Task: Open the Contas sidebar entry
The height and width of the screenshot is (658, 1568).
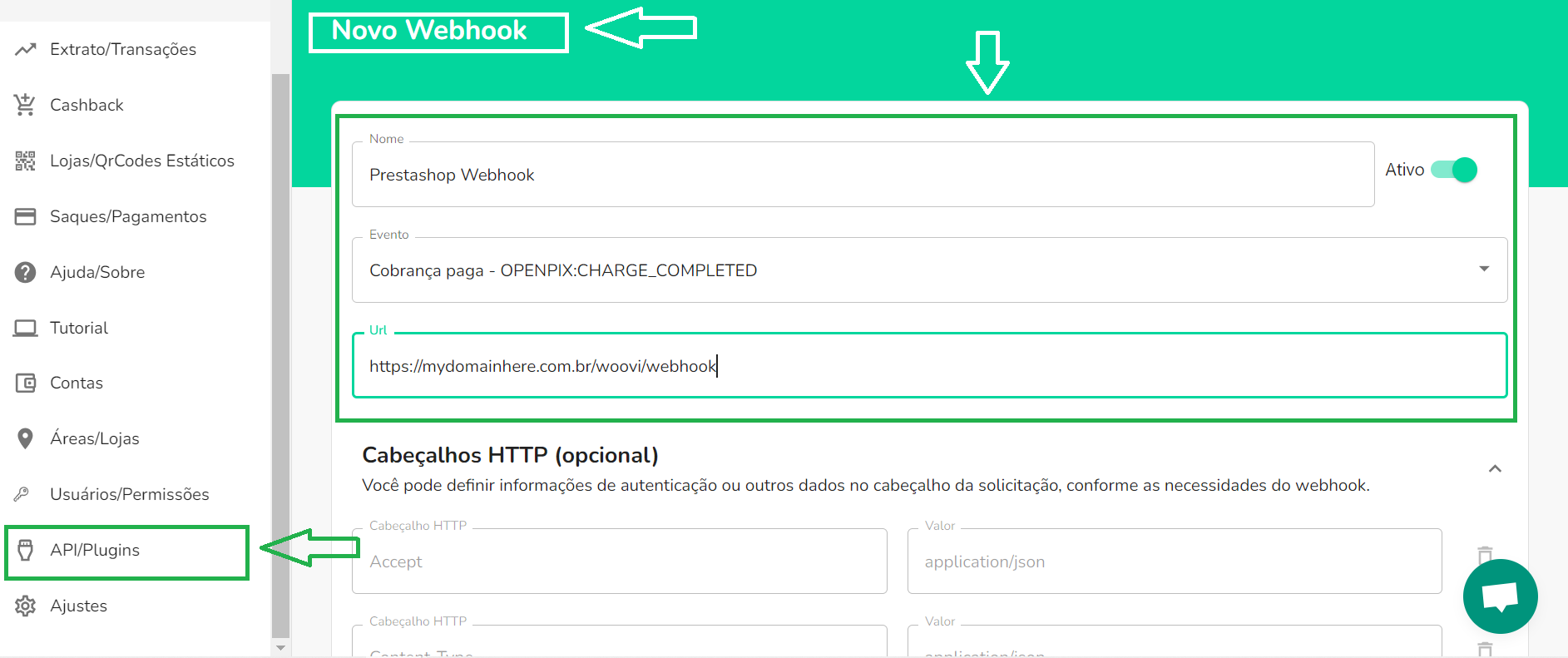Action: click(x=76, y=383)
